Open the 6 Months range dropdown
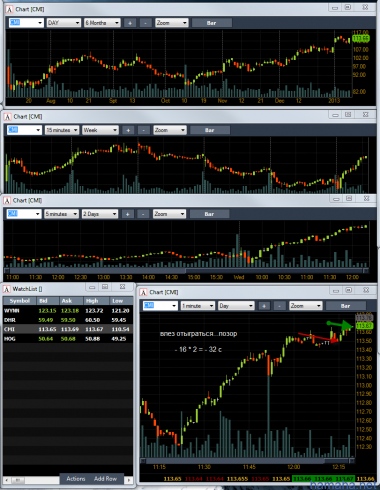380x490 pixels. pyautogui.click(x=102, y=23)
